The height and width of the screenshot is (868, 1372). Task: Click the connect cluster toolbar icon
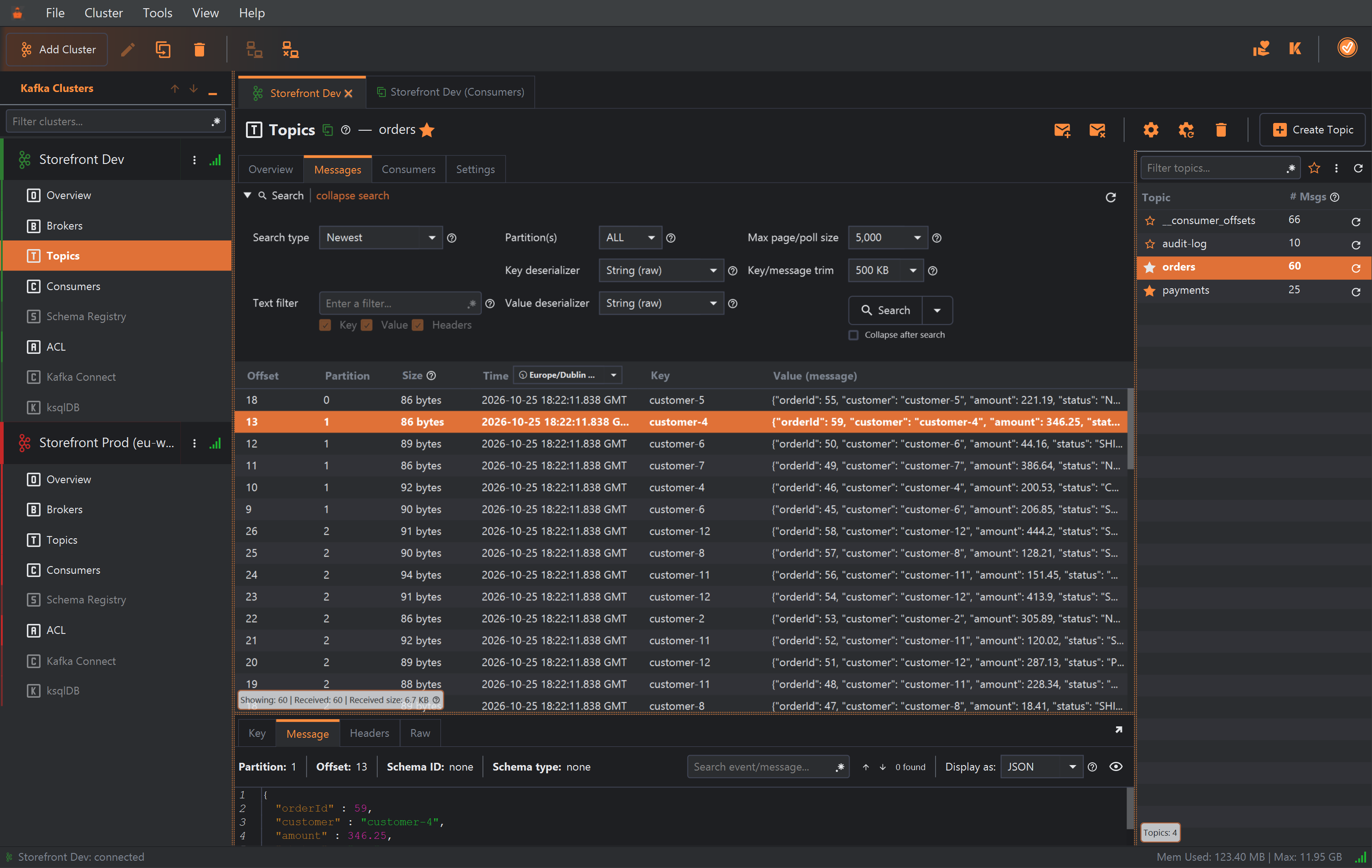point(254,50)
